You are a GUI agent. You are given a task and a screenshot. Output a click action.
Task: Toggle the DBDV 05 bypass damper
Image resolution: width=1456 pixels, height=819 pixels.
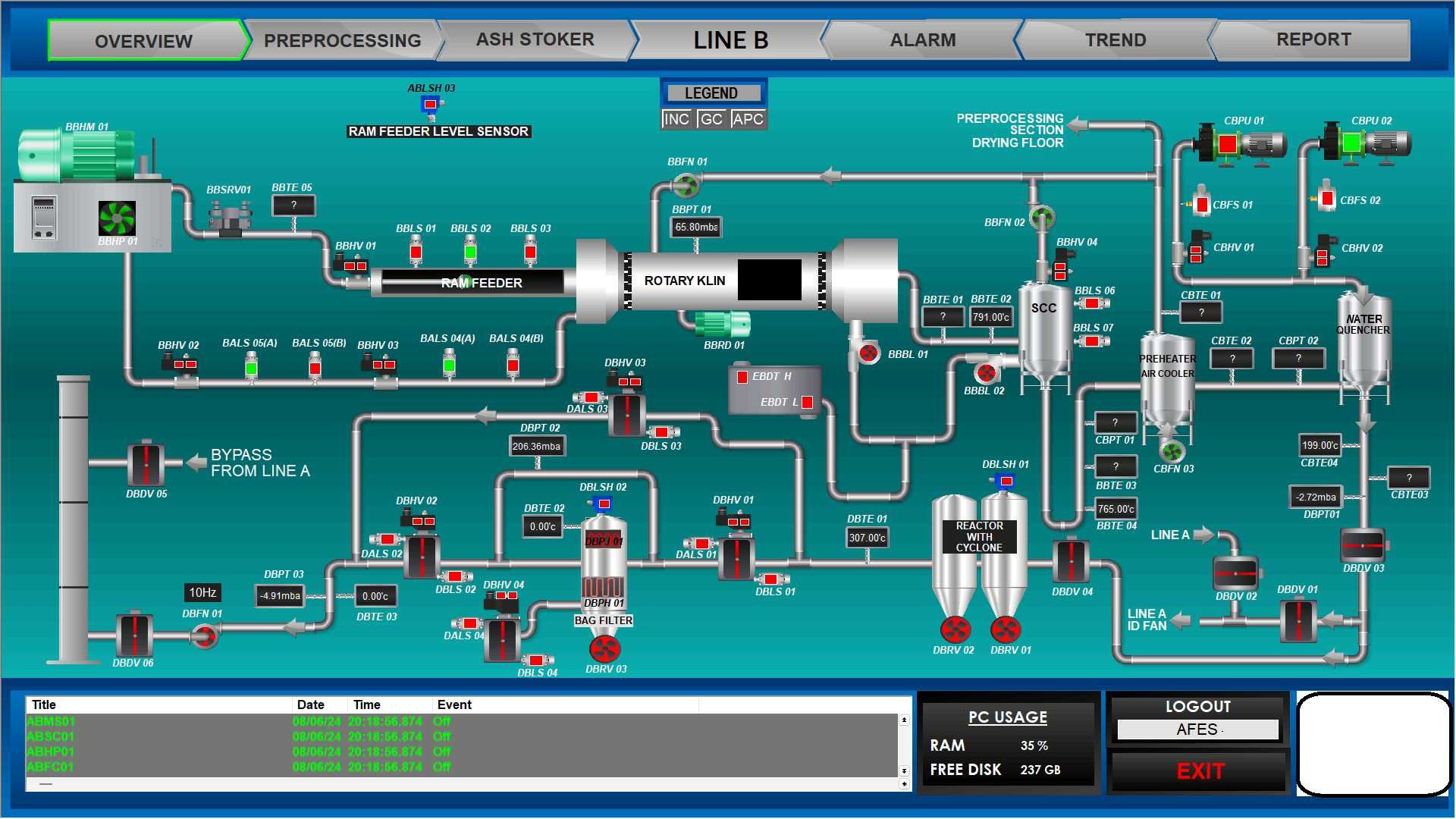[x=146, y=463]
